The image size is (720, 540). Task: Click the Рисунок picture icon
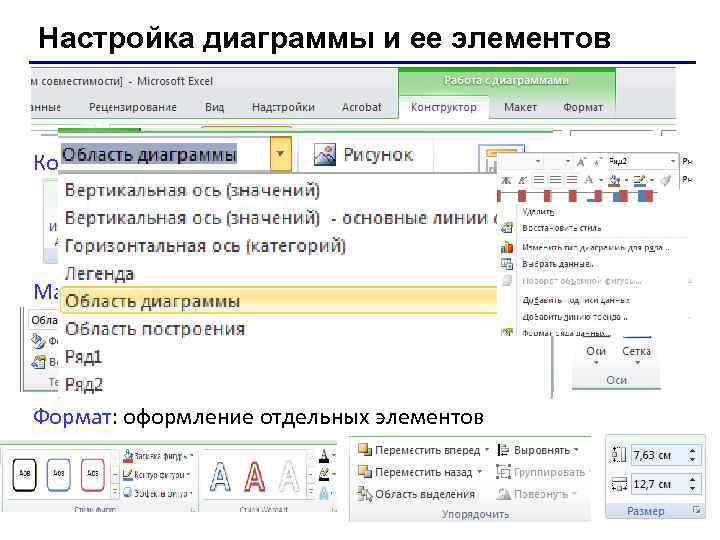tap(325, 155)
